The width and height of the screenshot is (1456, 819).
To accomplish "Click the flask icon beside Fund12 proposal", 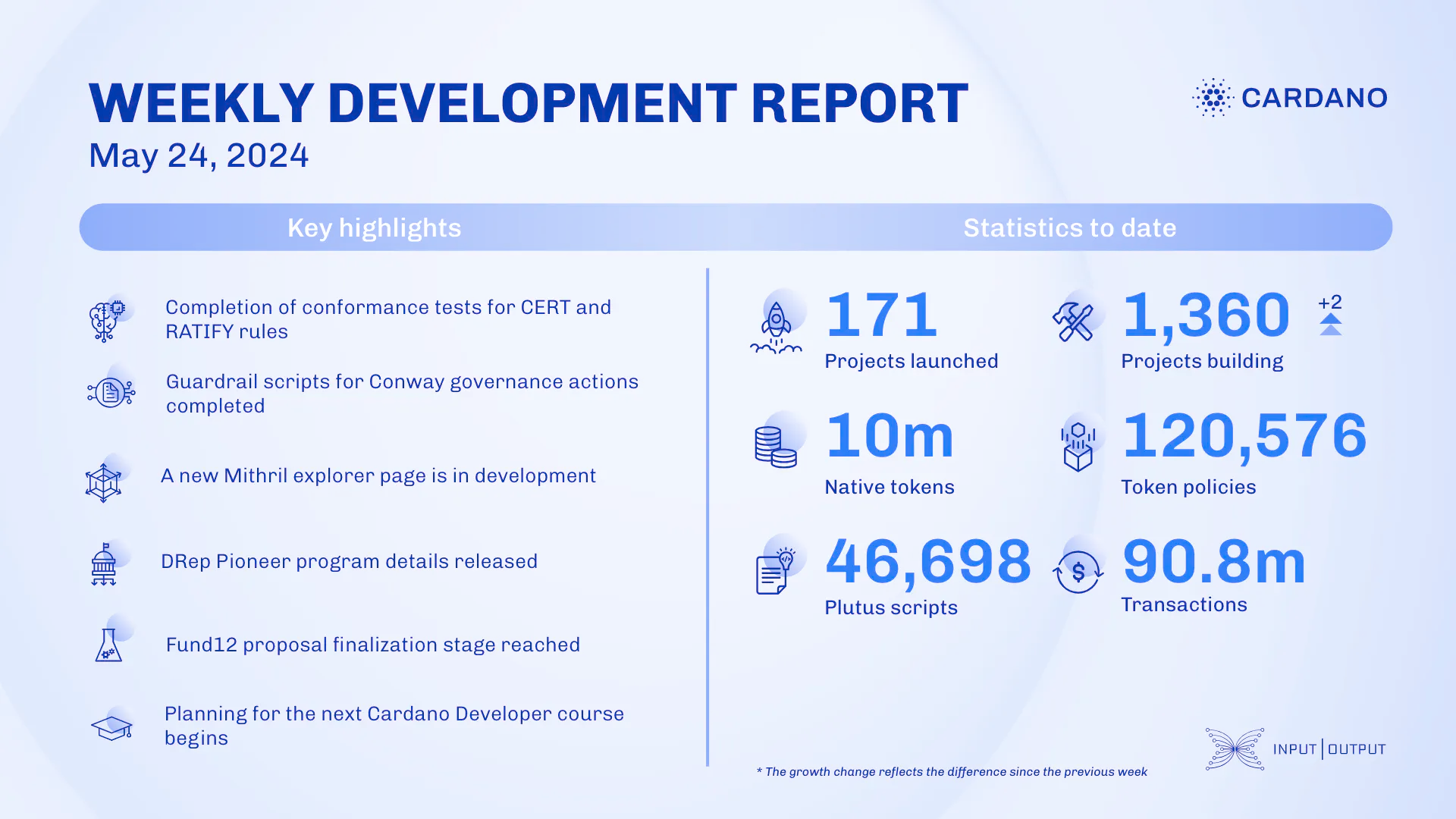I will click(108, 645).
